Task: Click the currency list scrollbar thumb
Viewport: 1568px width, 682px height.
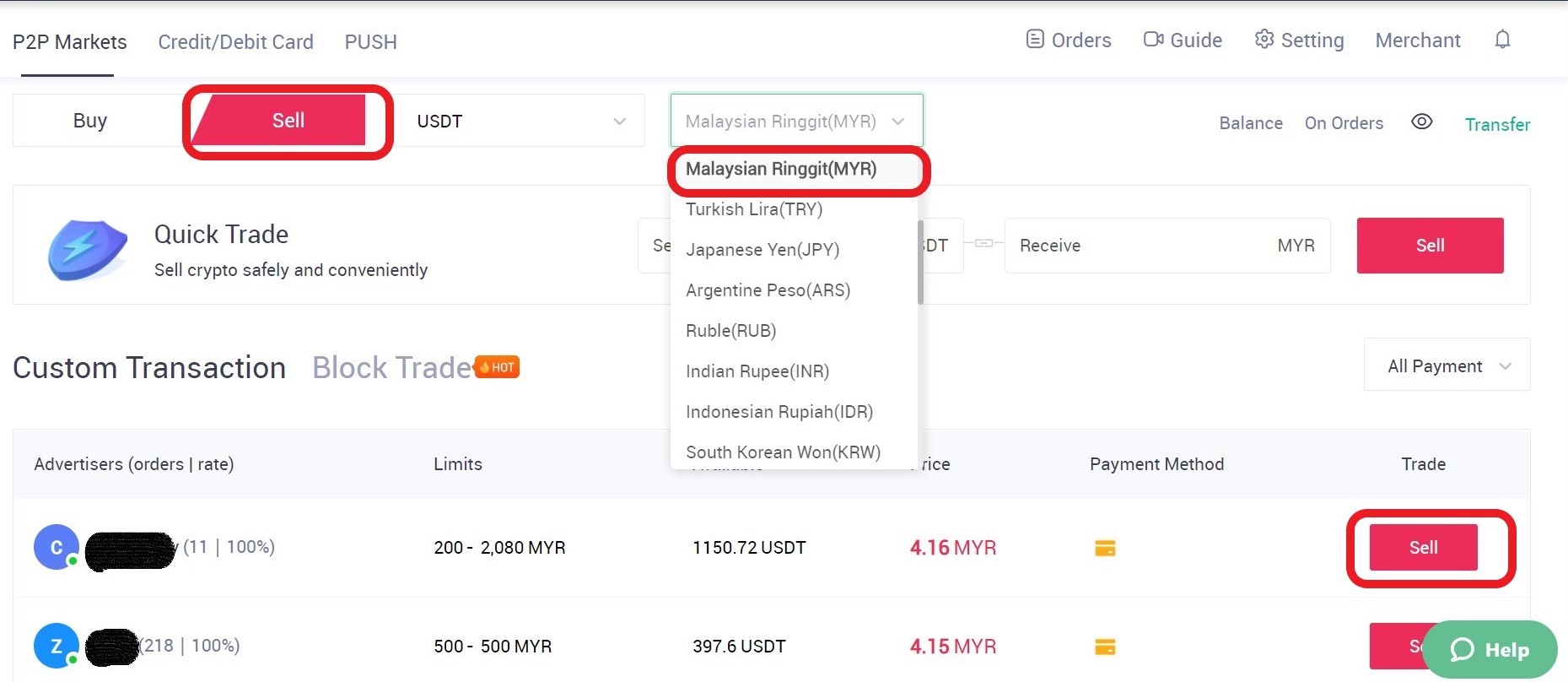Action: [920, 262]
